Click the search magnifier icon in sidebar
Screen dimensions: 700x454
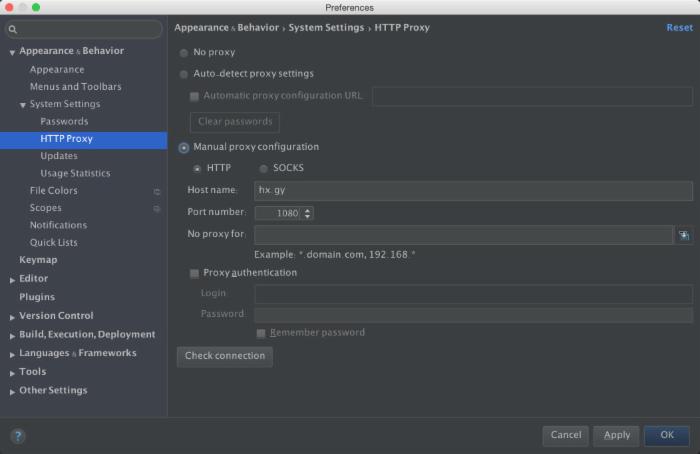click(14, 30)
